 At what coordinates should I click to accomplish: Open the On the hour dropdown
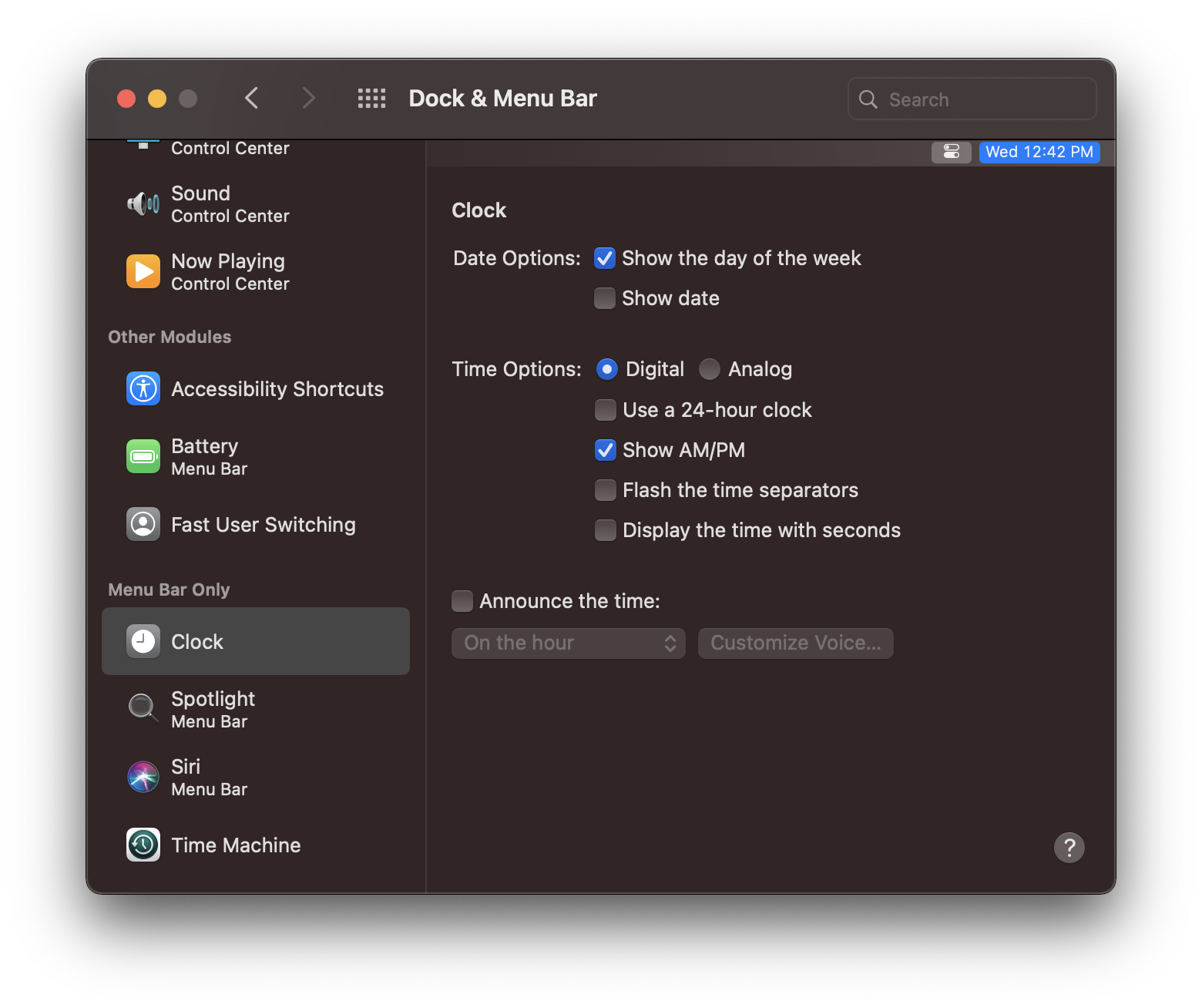pyautogui.click(x=569, y=643)
